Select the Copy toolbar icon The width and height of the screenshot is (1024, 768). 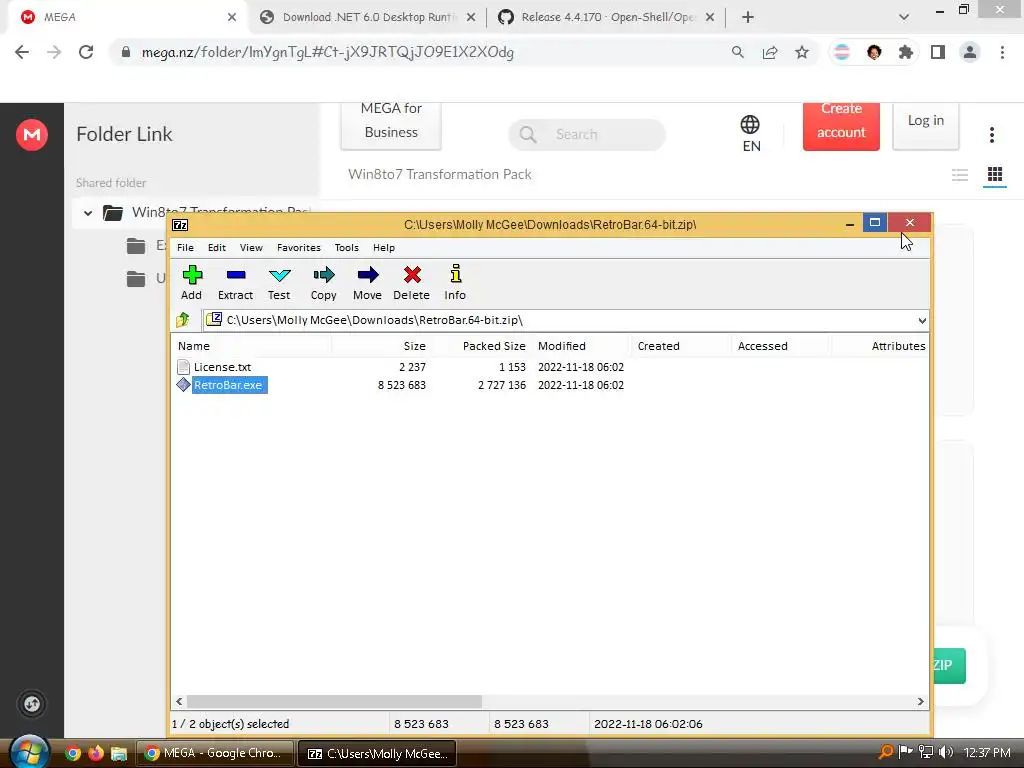[323, 283]
